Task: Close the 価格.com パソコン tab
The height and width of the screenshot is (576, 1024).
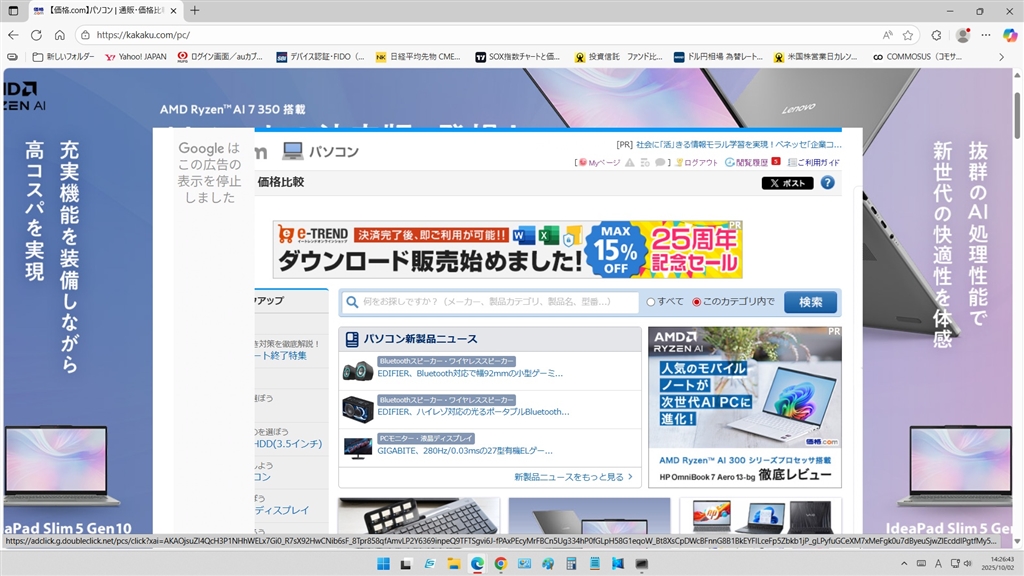Action: tap(173, 11)
